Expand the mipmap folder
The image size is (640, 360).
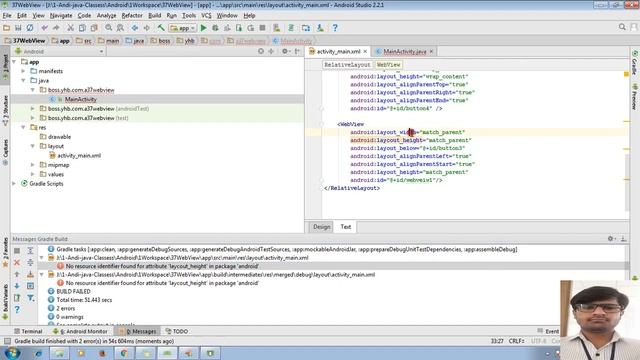point(33,165)
